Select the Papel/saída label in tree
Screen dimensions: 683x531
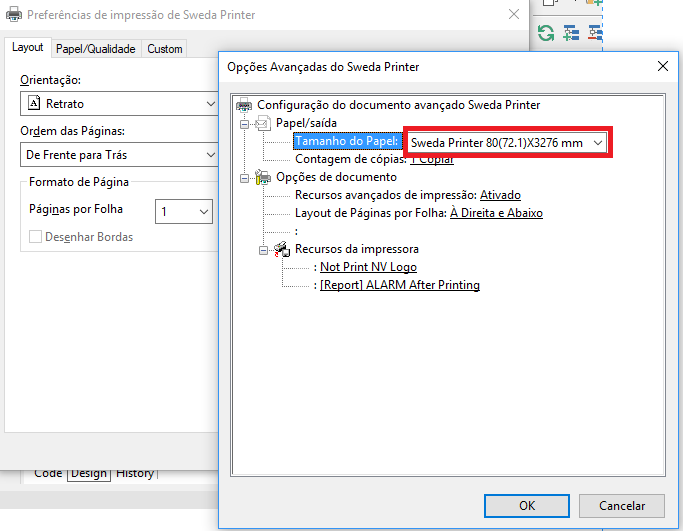point(306,123)
